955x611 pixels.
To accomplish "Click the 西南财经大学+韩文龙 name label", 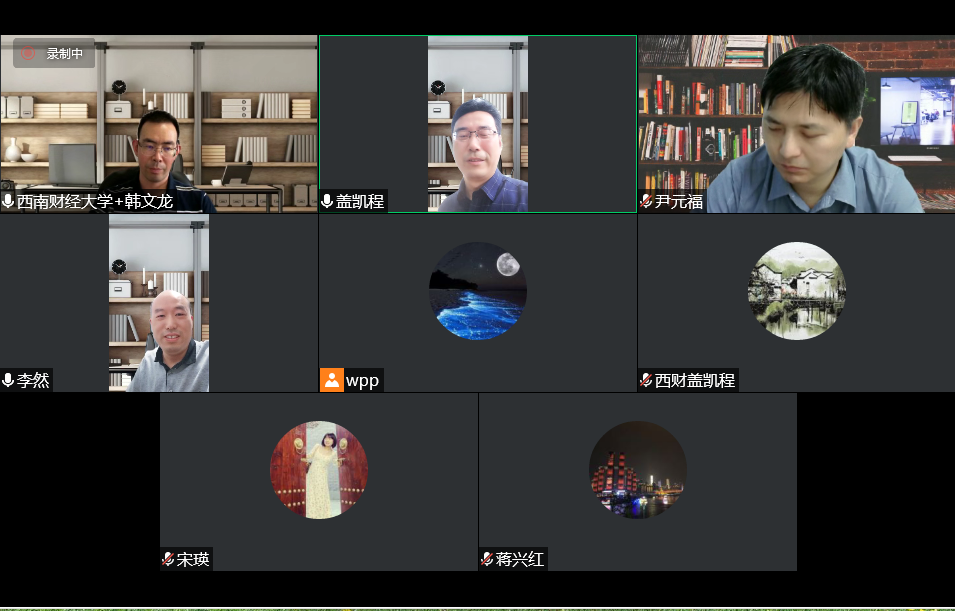I will (x=95, y=202).
